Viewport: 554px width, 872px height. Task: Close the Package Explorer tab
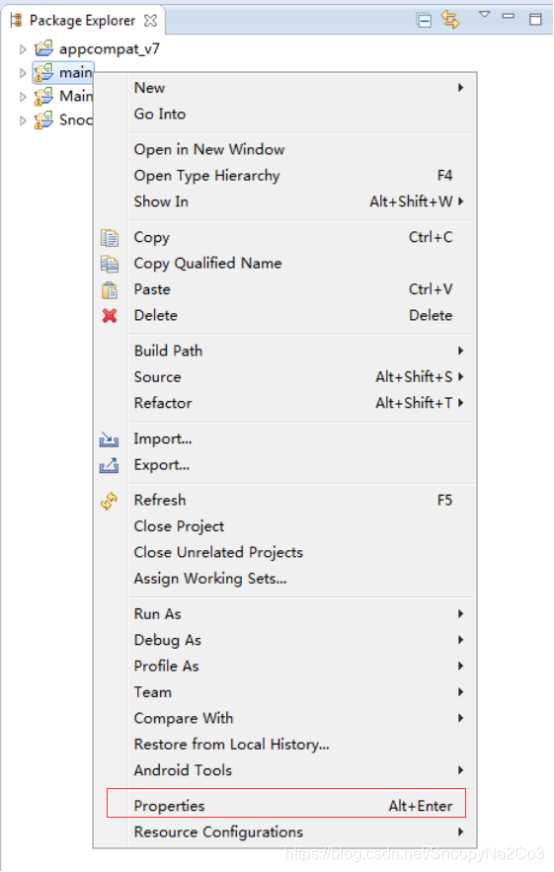150,21
